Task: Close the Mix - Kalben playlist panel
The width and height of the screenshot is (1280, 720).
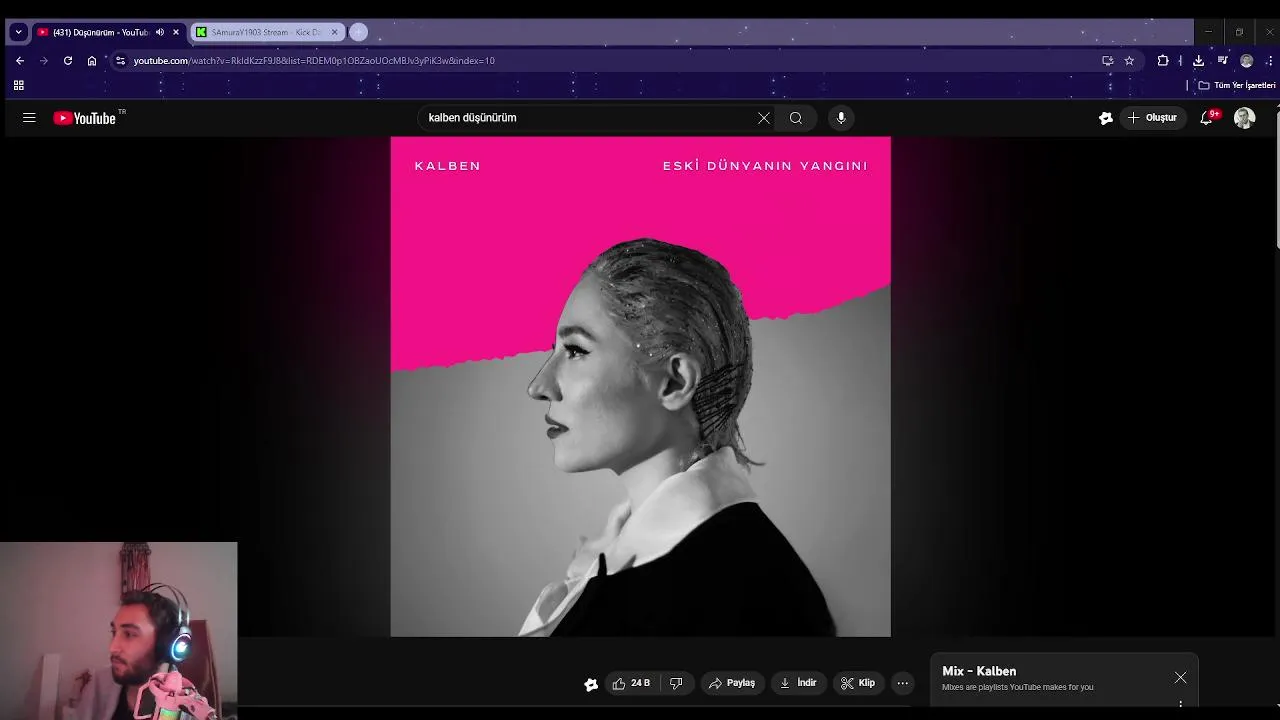Action: click(x=1181, y=678)
